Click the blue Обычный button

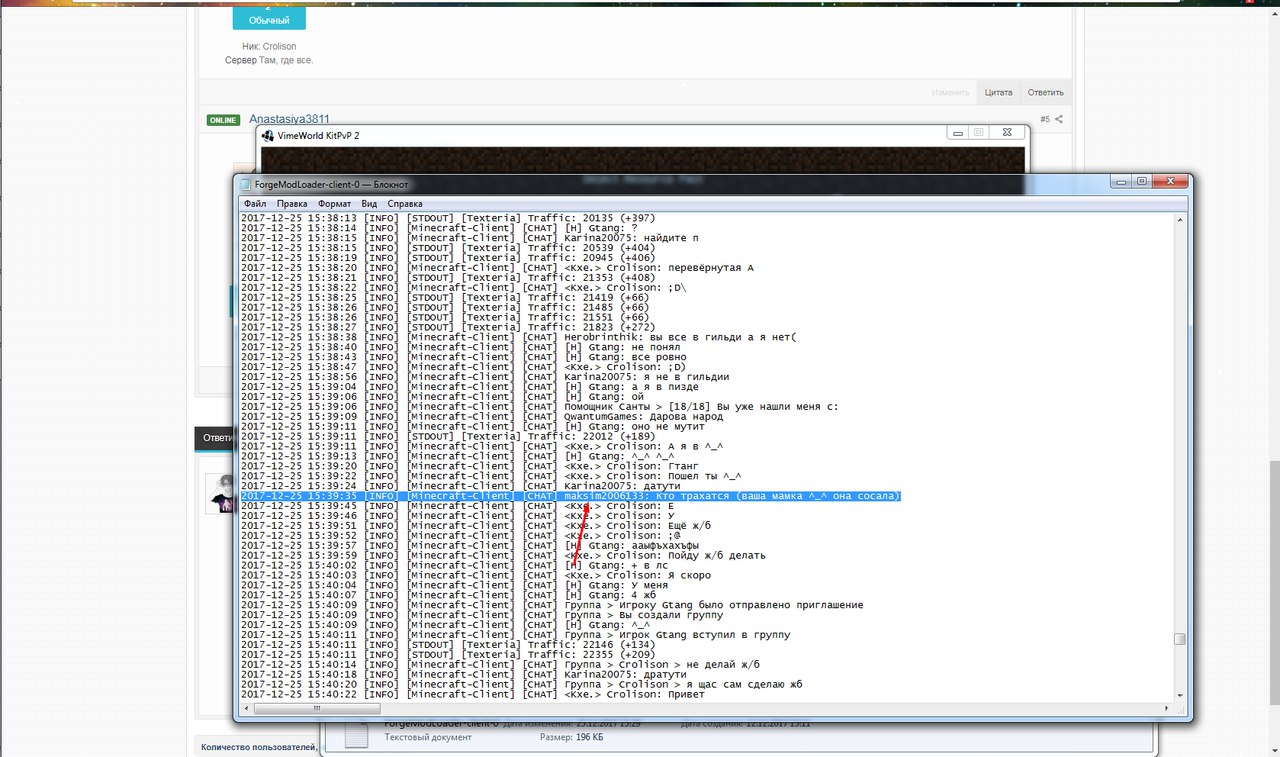click(269, 19)
